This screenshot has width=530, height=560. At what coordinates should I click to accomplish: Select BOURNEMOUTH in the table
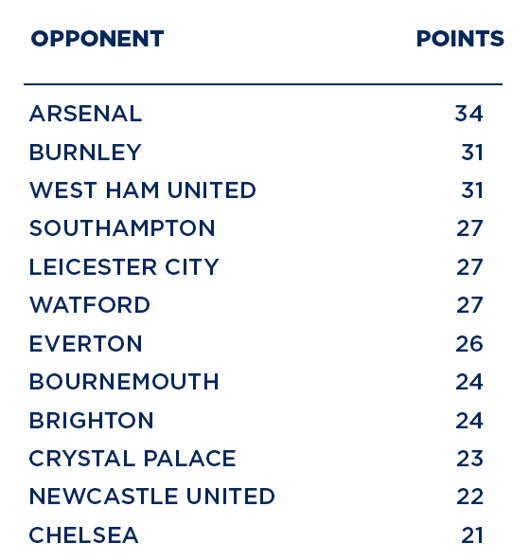(x=124, y=382)
